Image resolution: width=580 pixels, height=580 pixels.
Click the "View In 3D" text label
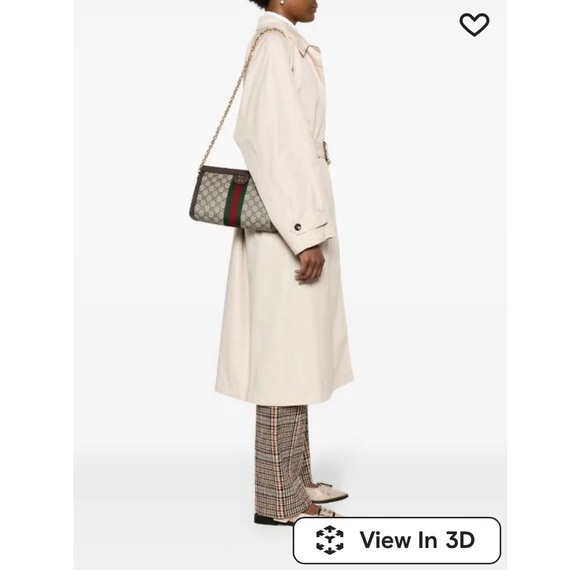click(x=417, y=540)
